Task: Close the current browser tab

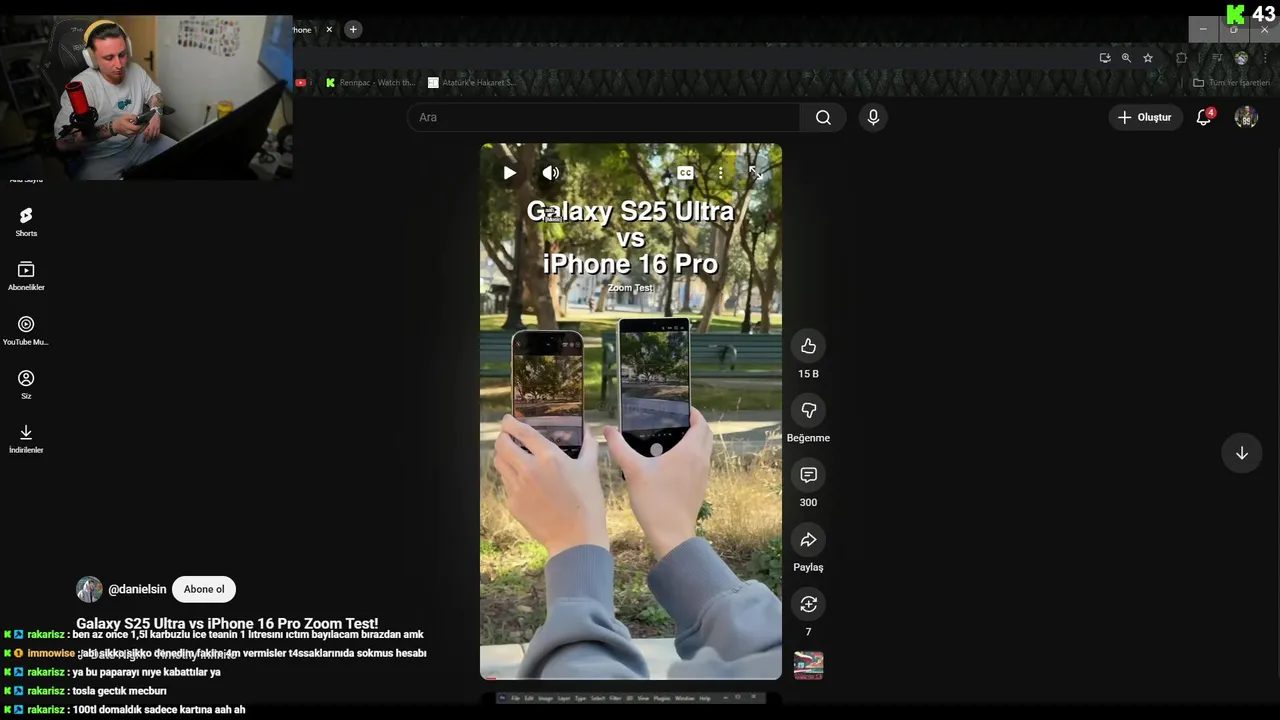Action: pyautogui.click(x=329, y=29)
